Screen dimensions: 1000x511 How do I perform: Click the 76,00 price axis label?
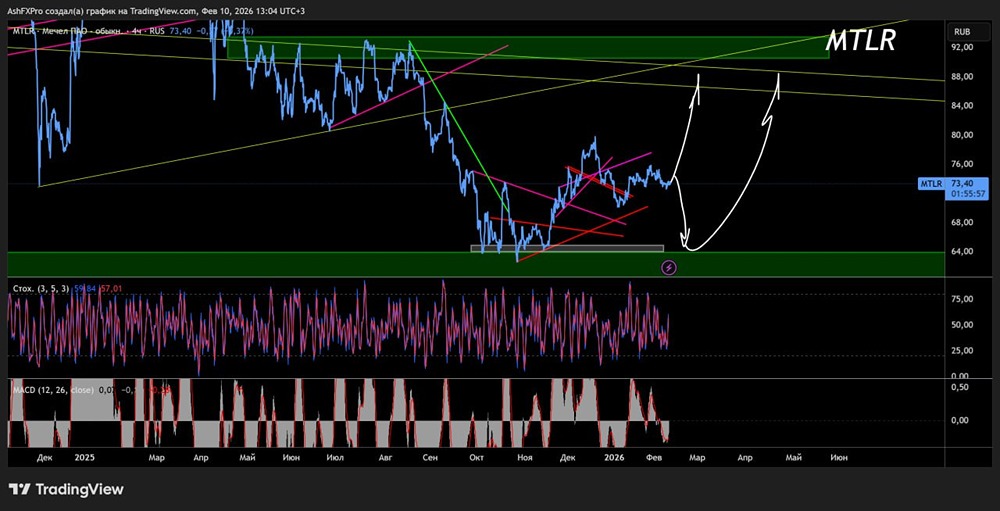click(962, 164)
